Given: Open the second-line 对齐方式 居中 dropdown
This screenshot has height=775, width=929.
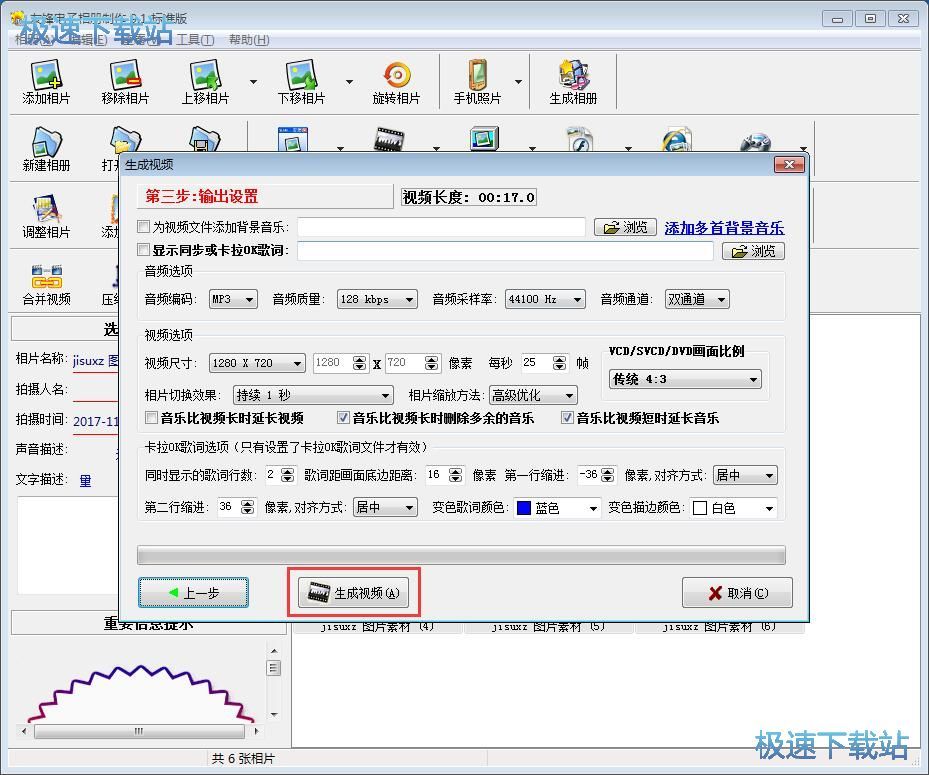Looking at the screenshot, I should 385,507.
